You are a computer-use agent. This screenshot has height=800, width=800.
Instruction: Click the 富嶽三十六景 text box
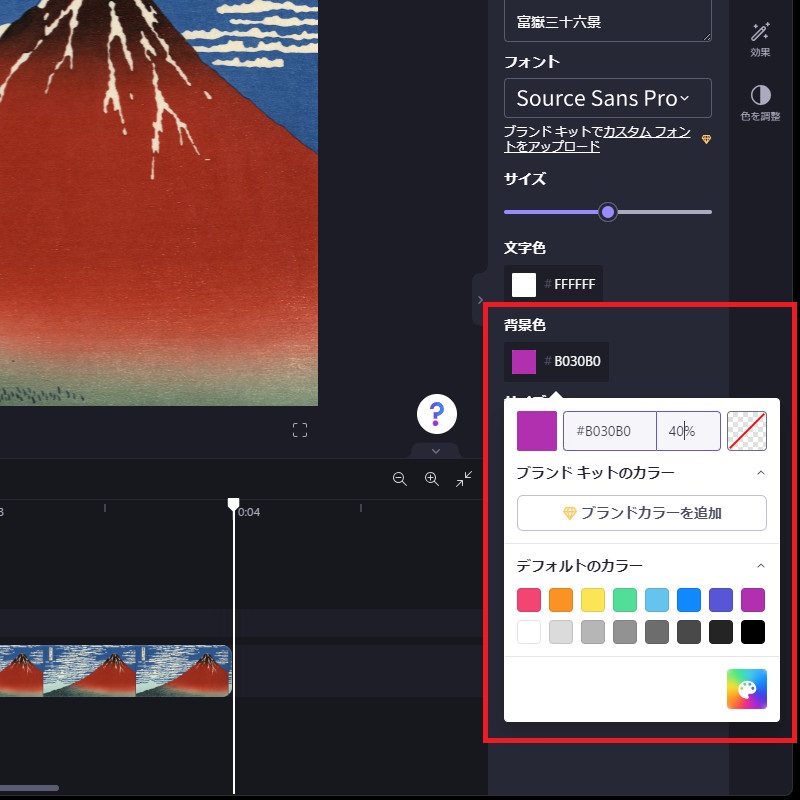608,21
